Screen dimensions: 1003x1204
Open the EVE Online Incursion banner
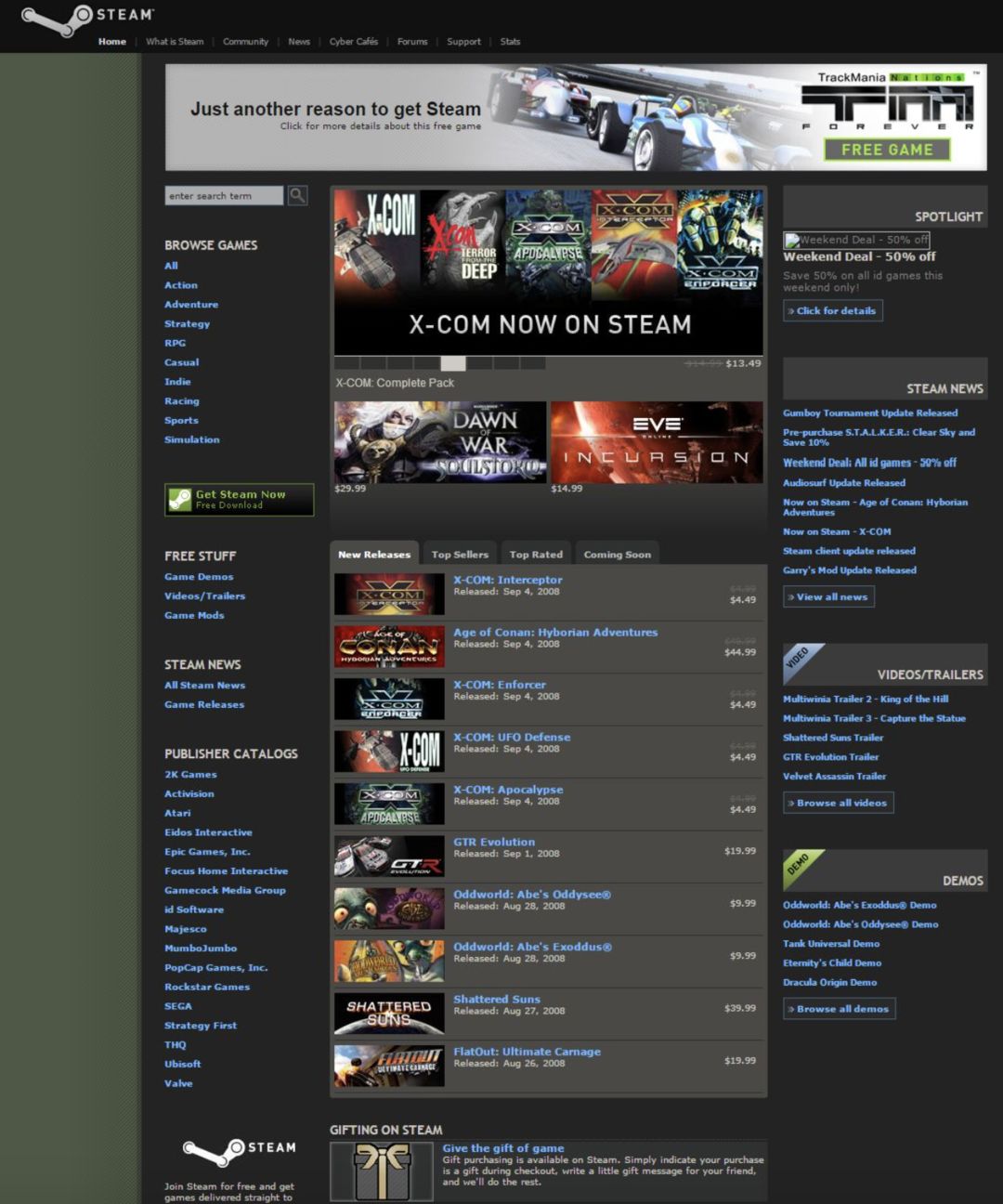pos(657,442)
